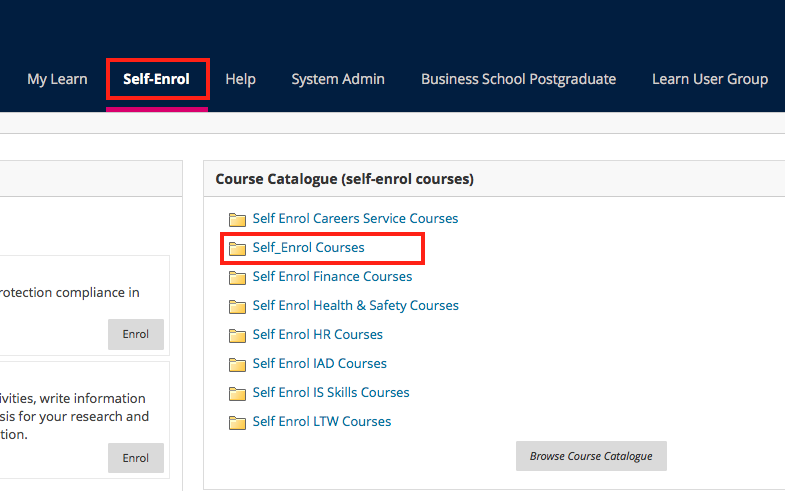Click folder icon beside Self Enrol IAD Courses
Image resolution: width=785 pixels, height=491 pixels.
(x=237, y=364)
